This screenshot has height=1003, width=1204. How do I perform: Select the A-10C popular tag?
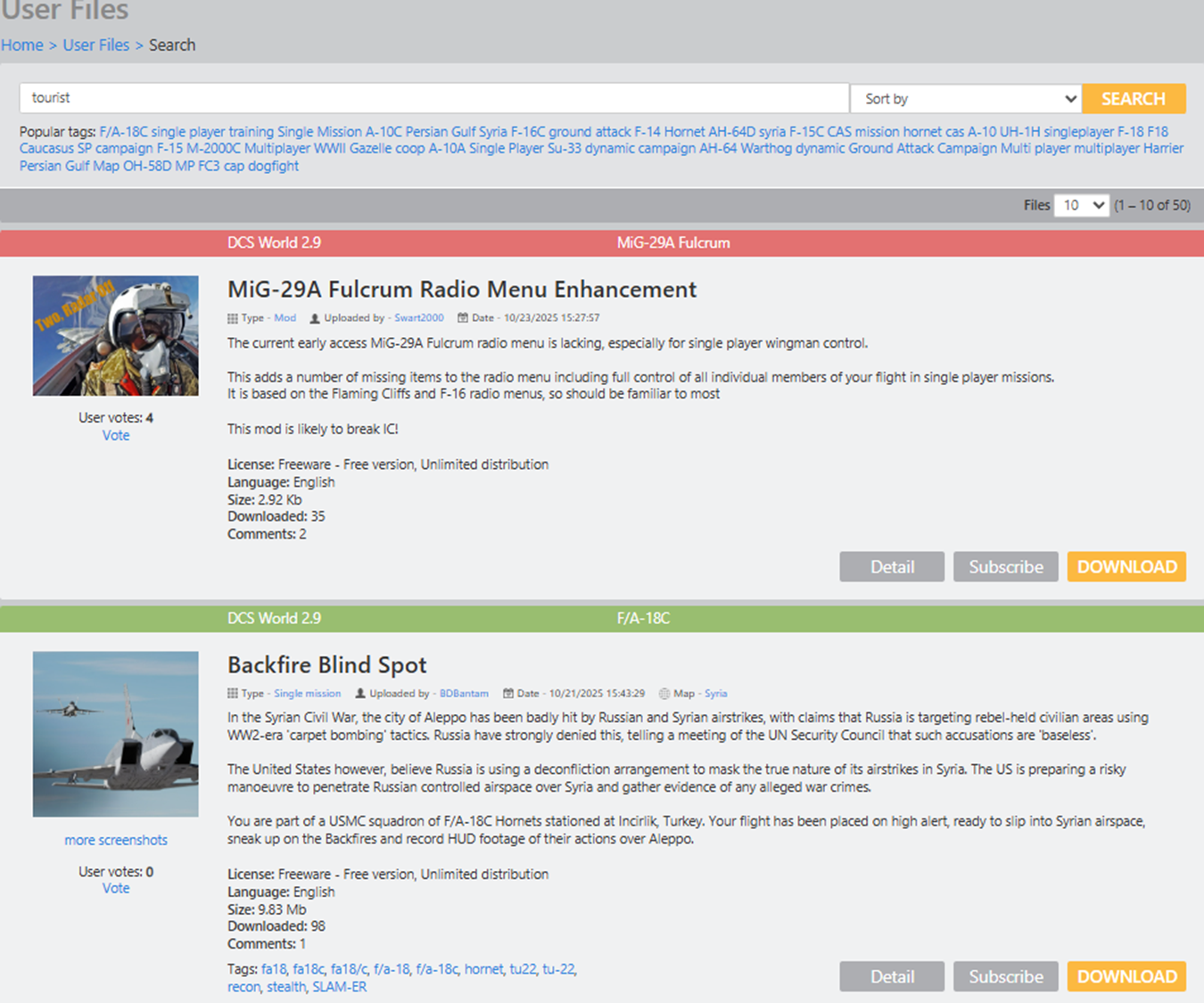point(383,132)
